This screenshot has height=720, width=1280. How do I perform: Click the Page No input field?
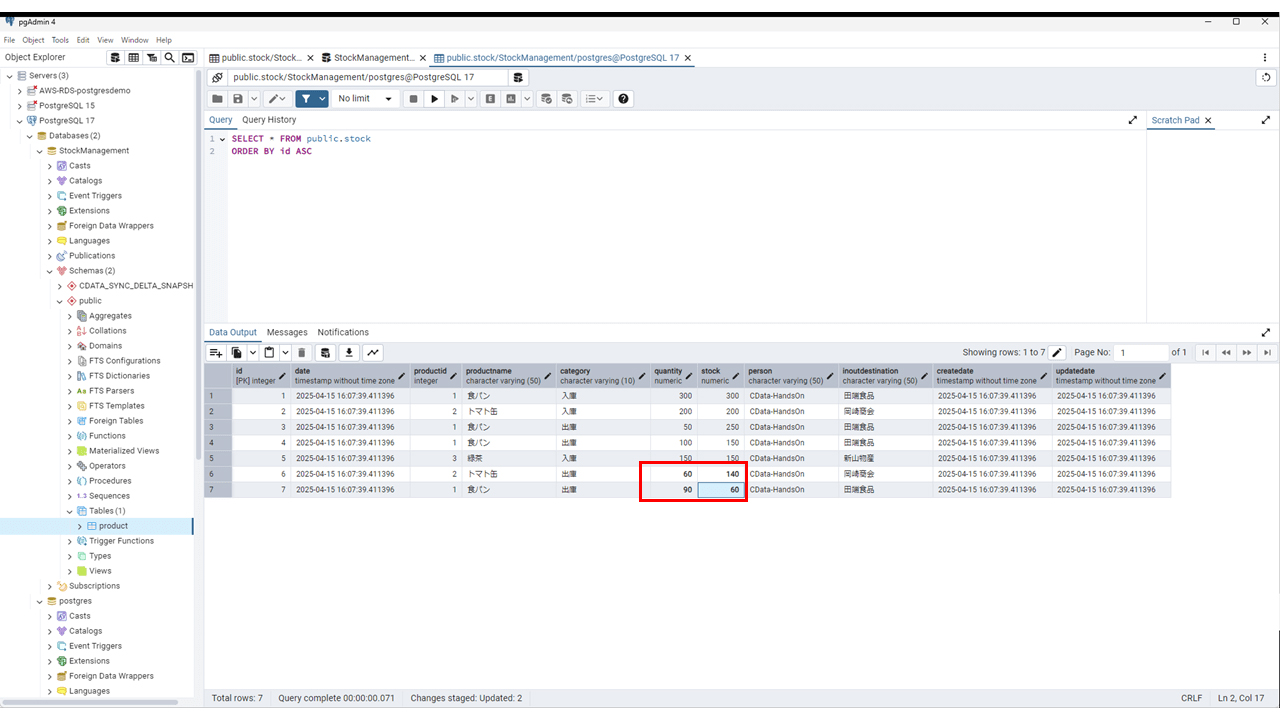[x=1142, y=353]
